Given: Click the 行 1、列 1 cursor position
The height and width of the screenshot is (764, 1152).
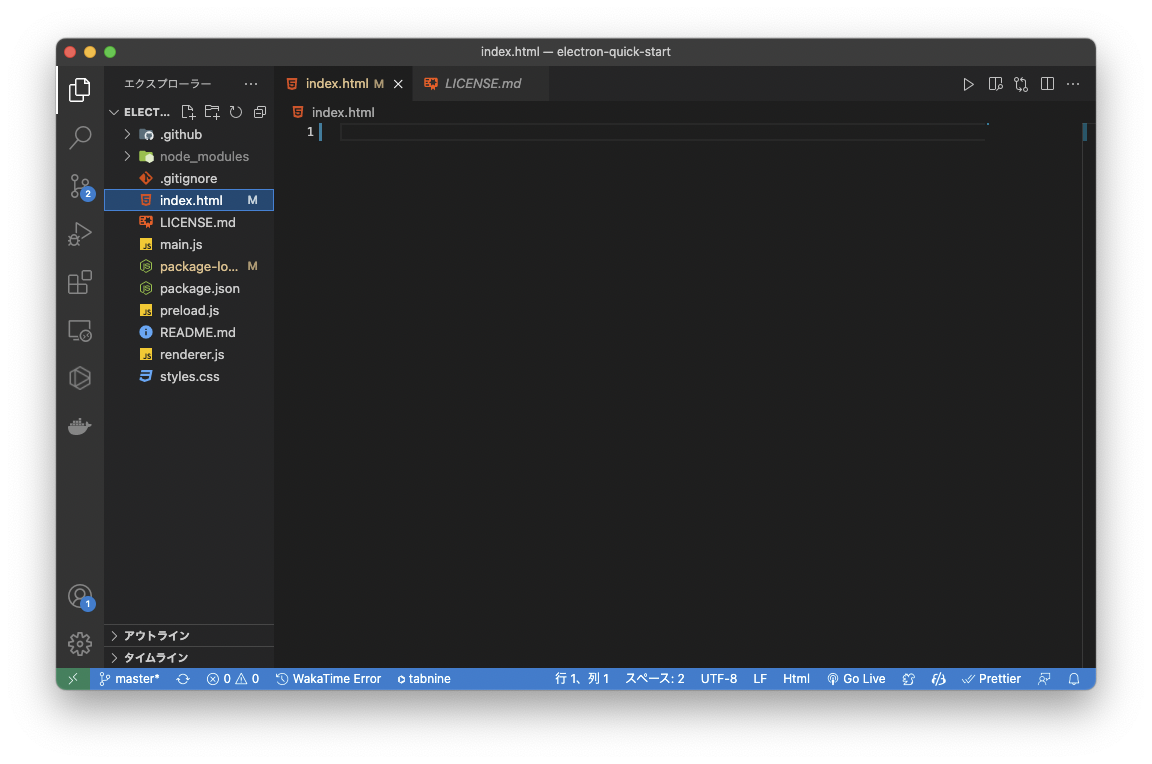Looking at the screenshot, I should tap(582, 679).
